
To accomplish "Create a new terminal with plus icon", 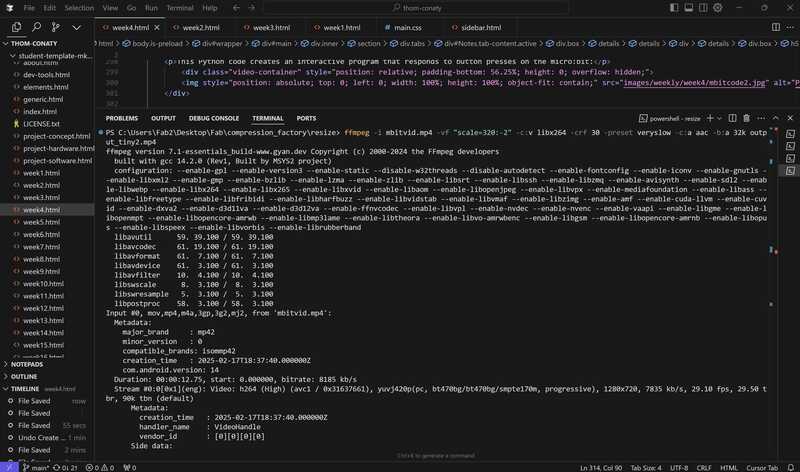I will 710,118.
